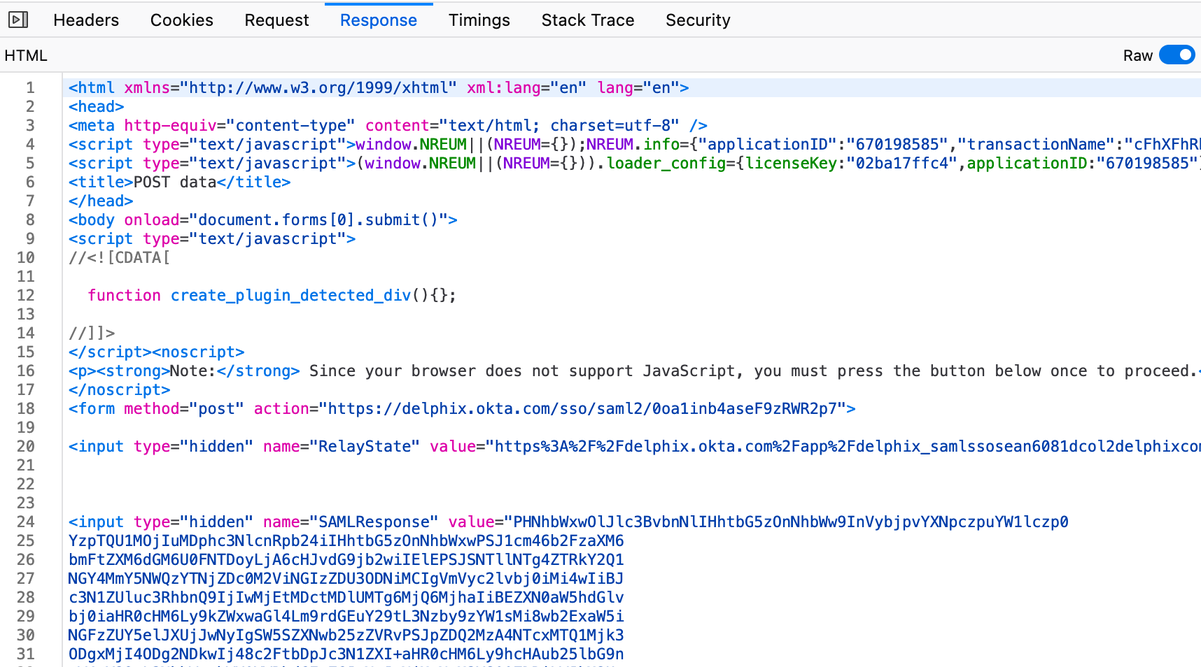Viewport: 1201px width, 667px height.
Task: Open the Stack Trace tab
Action: click(x=587, y=20)
